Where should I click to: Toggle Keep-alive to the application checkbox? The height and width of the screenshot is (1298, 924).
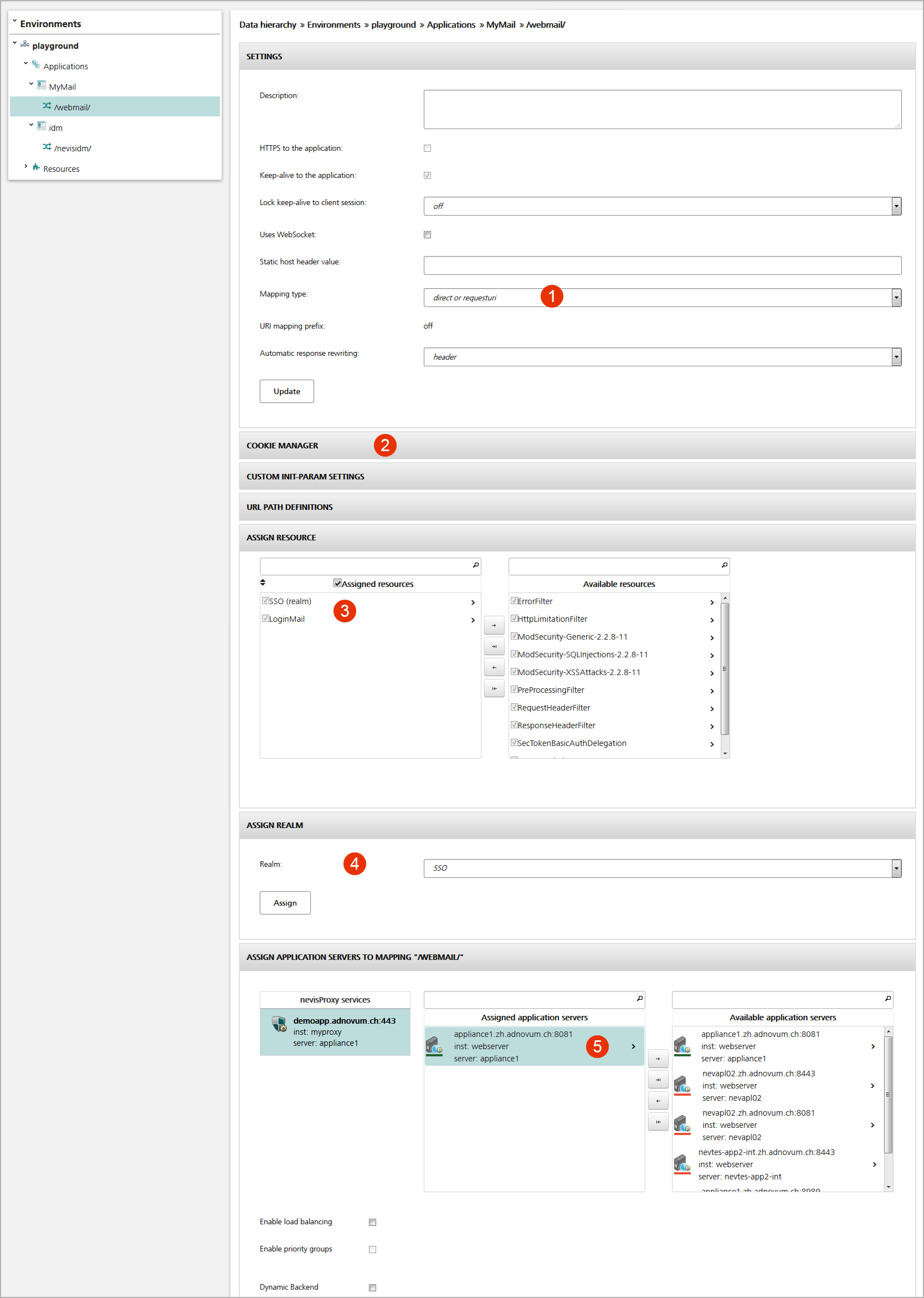427,175
